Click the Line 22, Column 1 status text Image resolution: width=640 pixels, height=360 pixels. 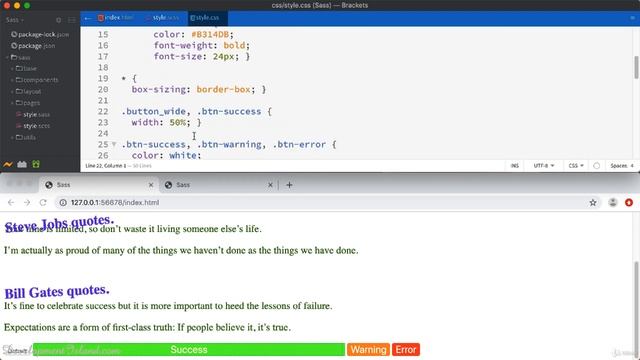click(x=106, y=166)
